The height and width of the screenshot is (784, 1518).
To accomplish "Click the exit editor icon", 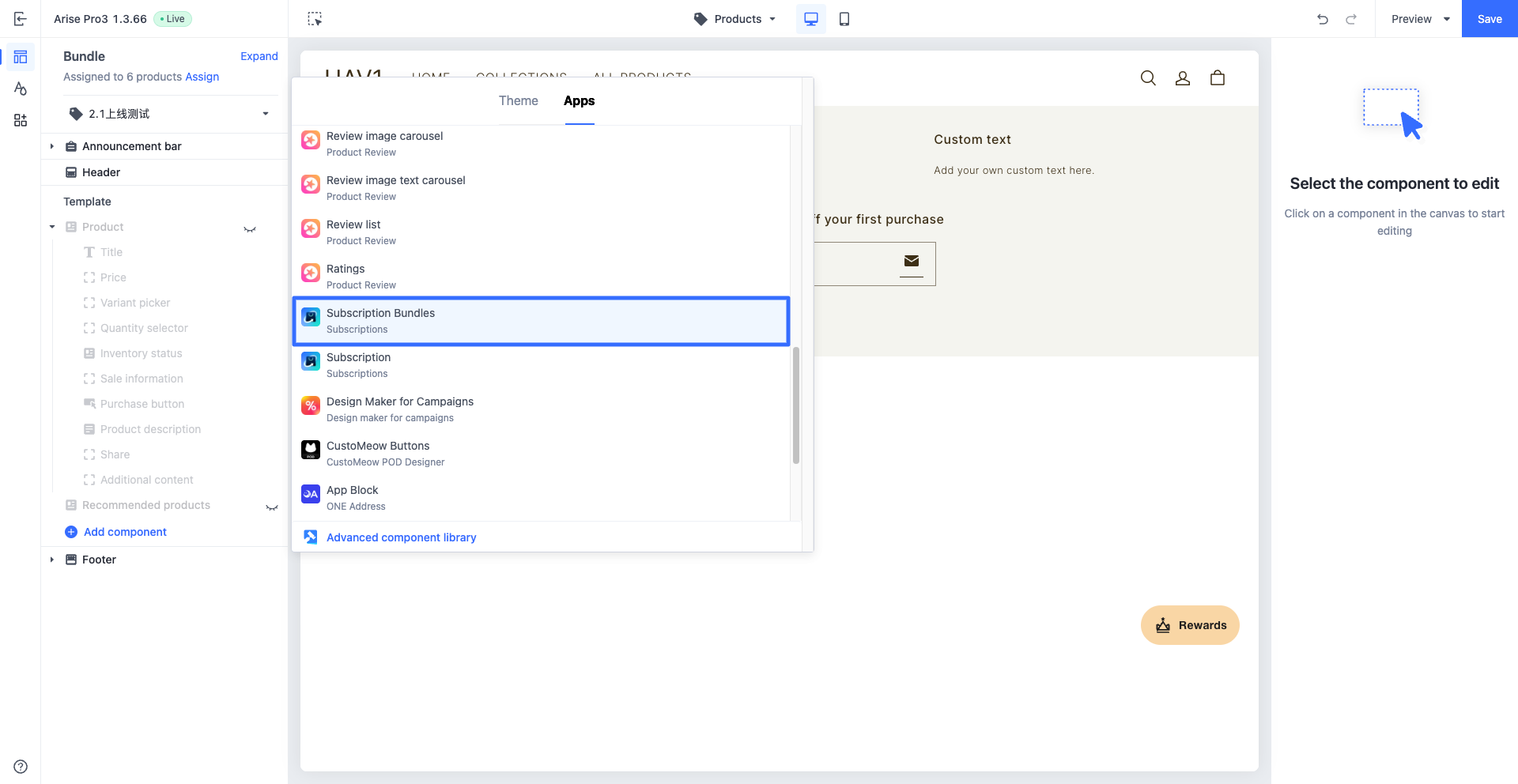I will coord(21,19).
